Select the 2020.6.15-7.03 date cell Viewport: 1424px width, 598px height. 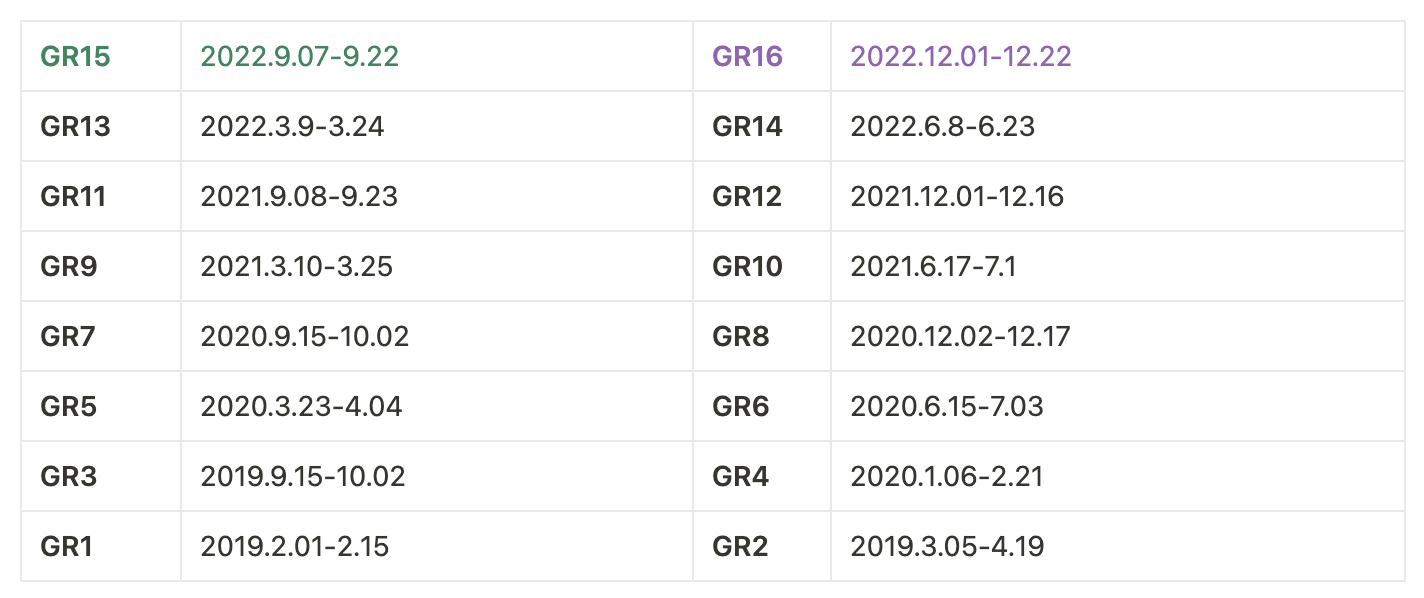1118,406
